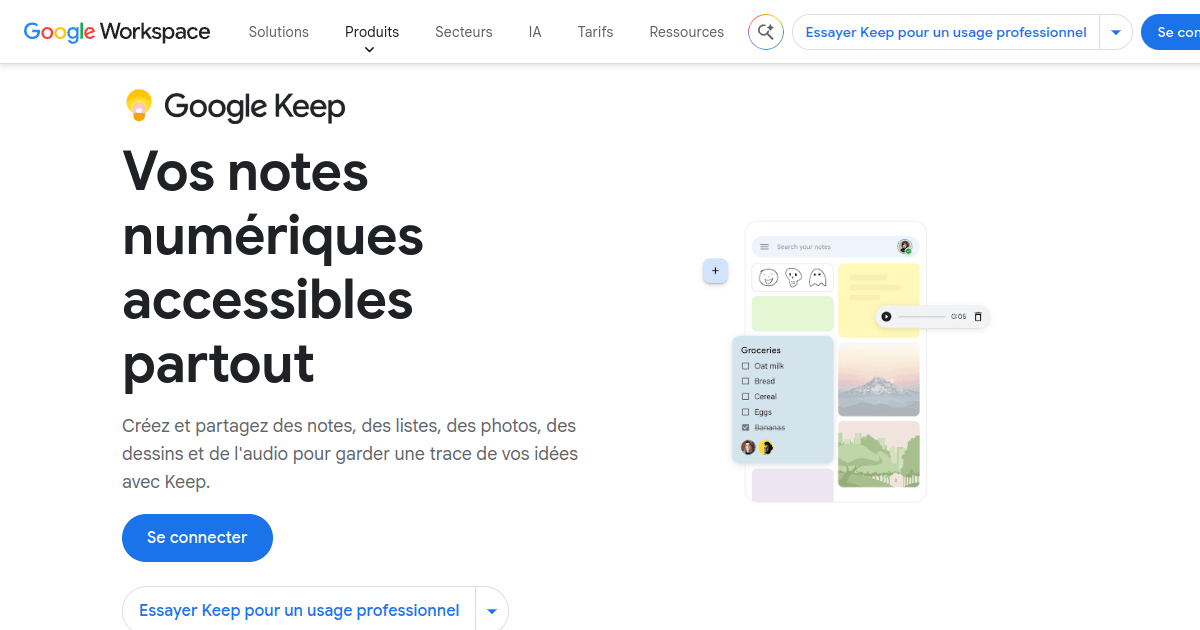Expand the chevron under Produits
Screen dimensions: 1200x630
(x=369, y=50)
